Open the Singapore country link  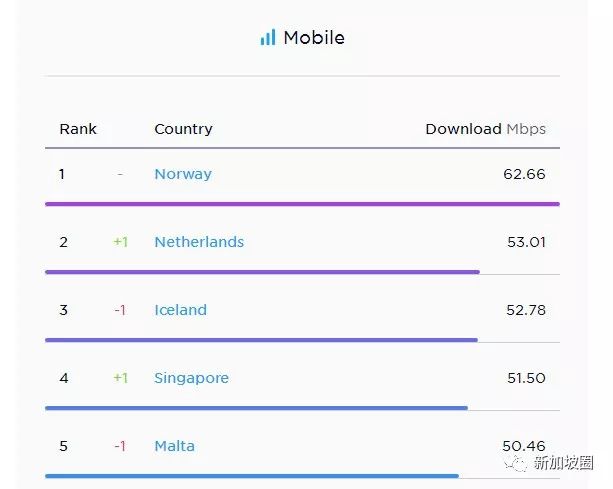click(192, 378)
